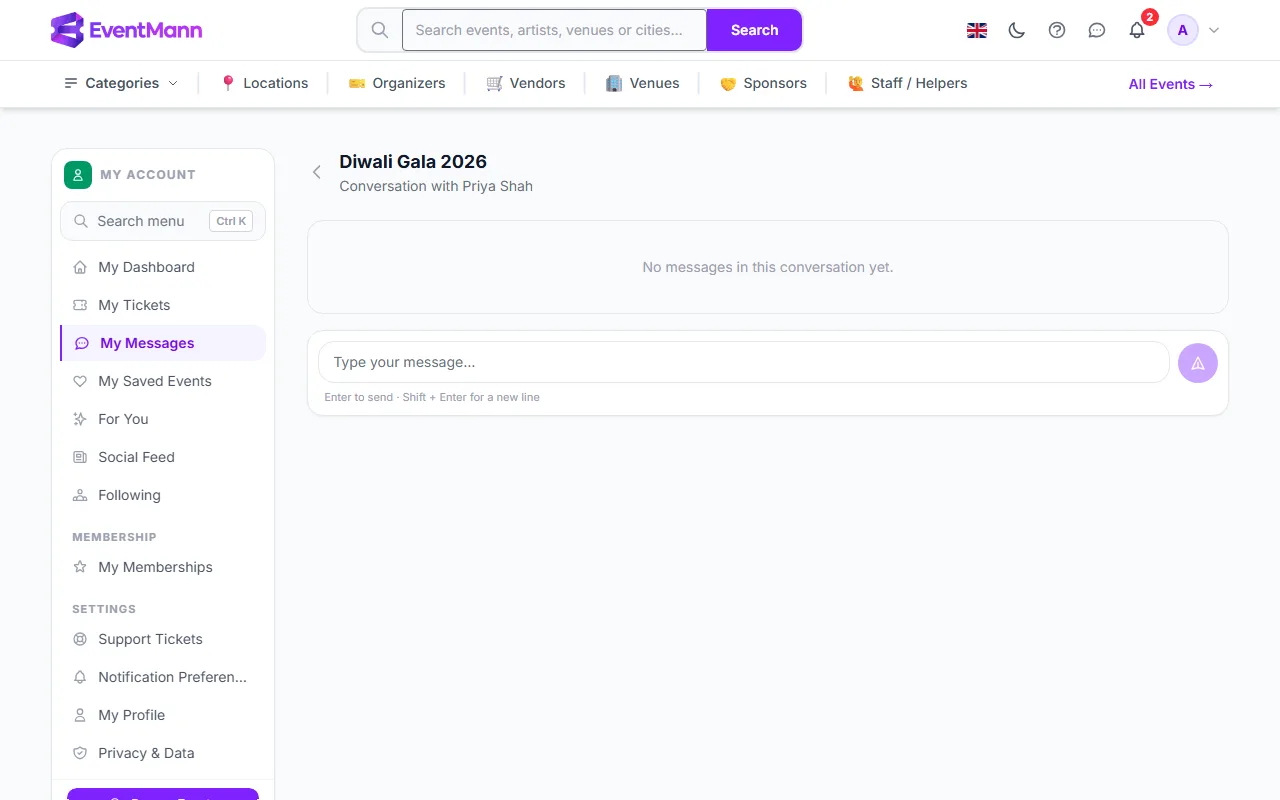Change language via the UK flag icon
Screen dimensions: 1280x800
[977, 30]
